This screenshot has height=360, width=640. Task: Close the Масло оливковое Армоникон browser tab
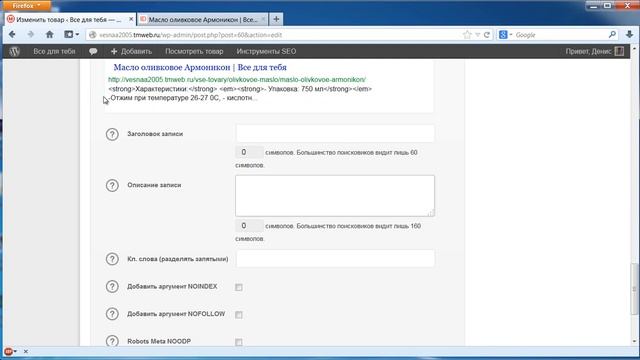coord(263,19)
